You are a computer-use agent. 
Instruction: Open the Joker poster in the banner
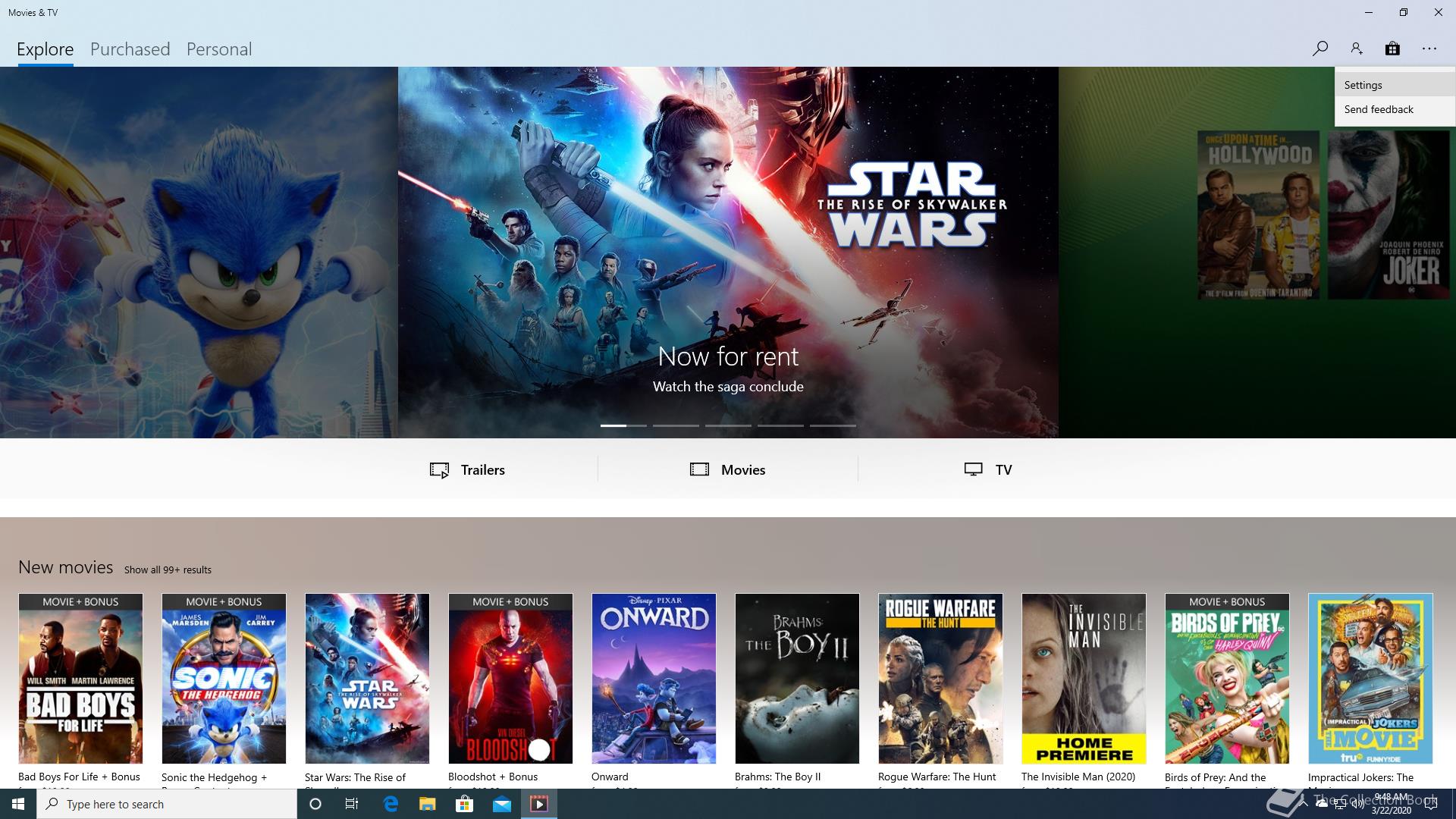[1389, 215]
